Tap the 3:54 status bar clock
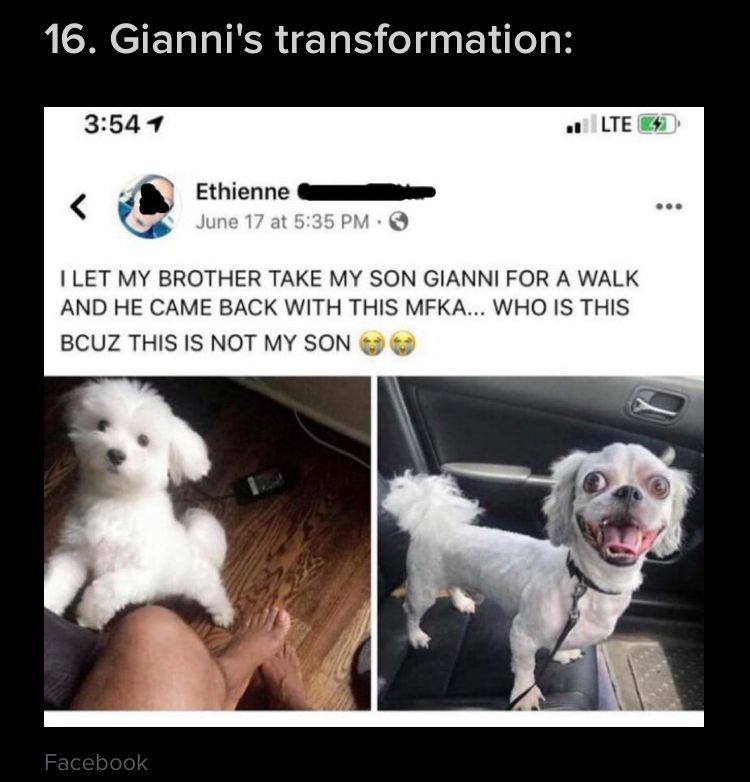The image size is (750, 782). (x=112, y=124)
